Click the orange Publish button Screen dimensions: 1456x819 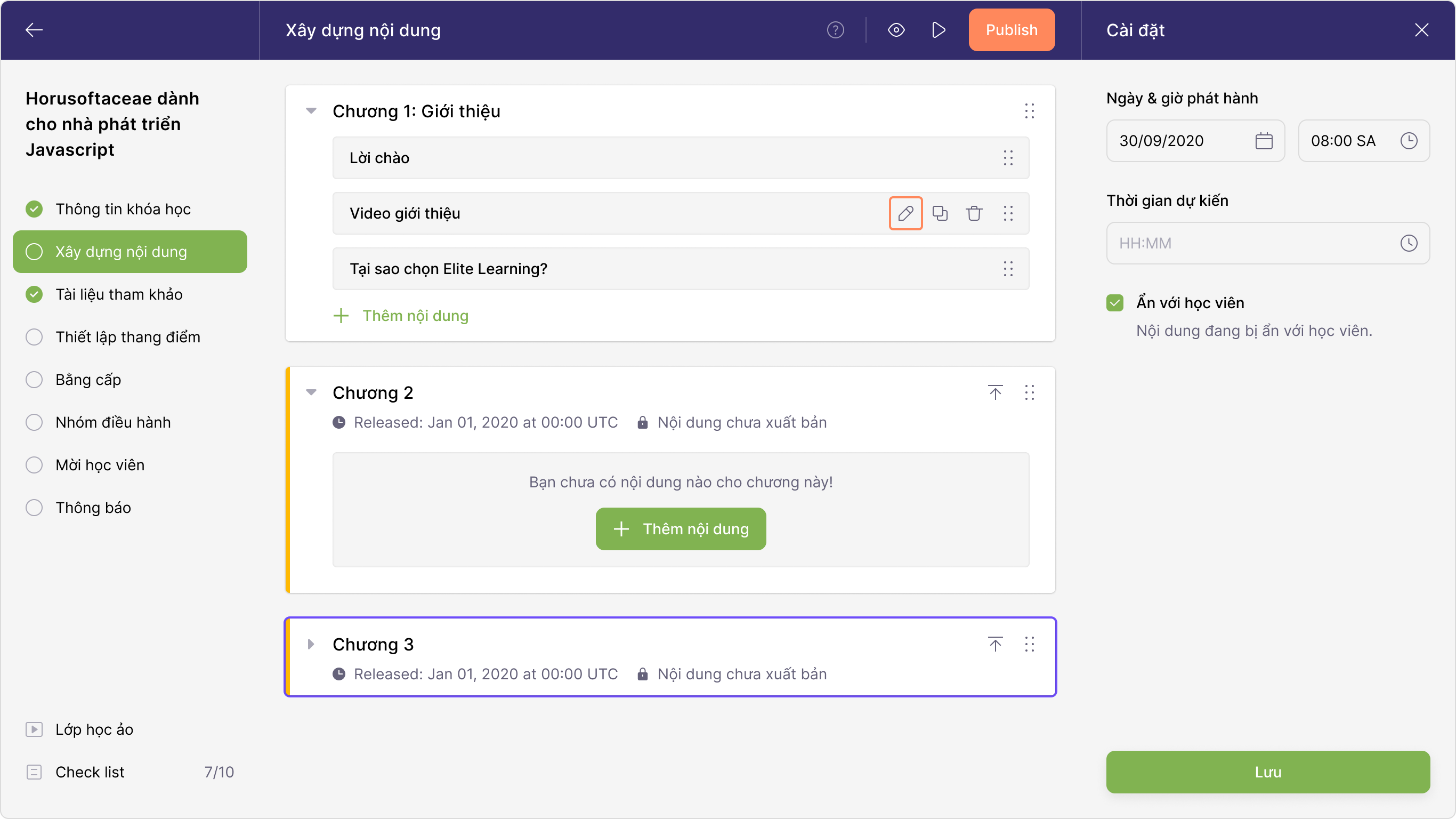(x=1011, y=30)
